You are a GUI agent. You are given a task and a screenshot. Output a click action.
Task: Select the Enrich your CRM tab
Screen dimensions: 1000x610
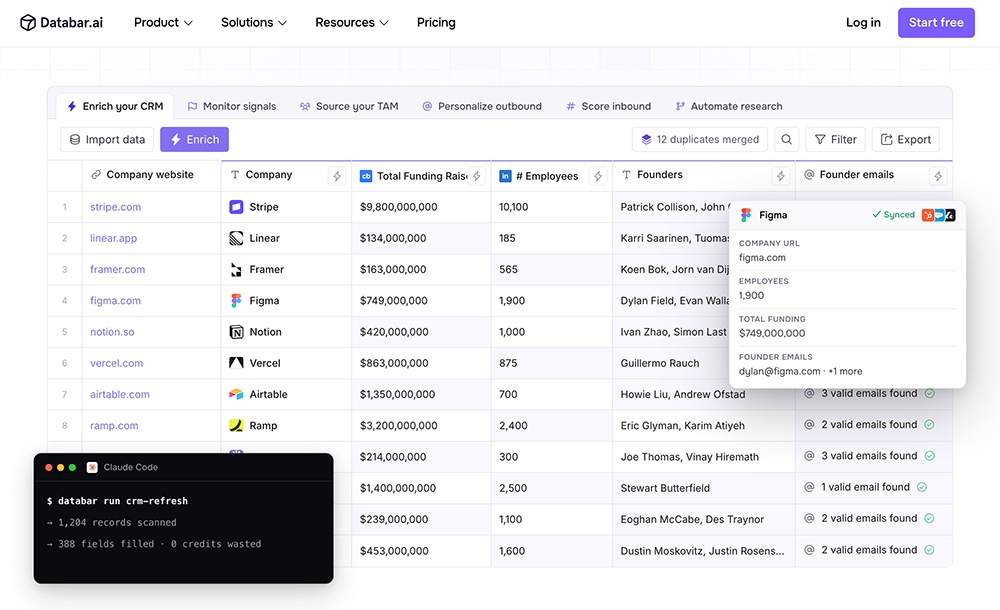(115, 106)
